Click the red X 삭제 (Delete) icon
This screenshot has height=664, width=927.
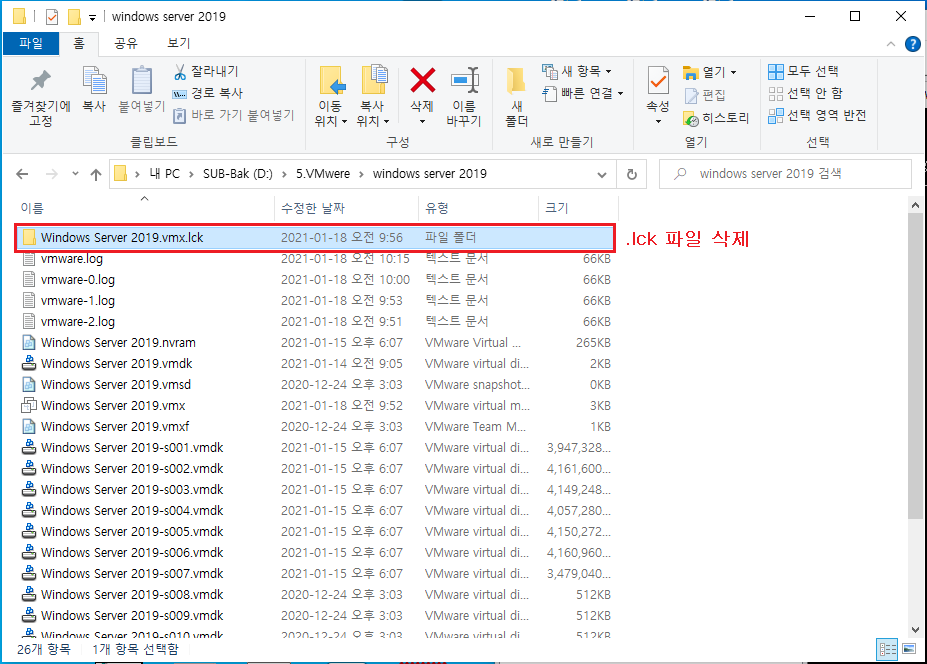point(423,80)
